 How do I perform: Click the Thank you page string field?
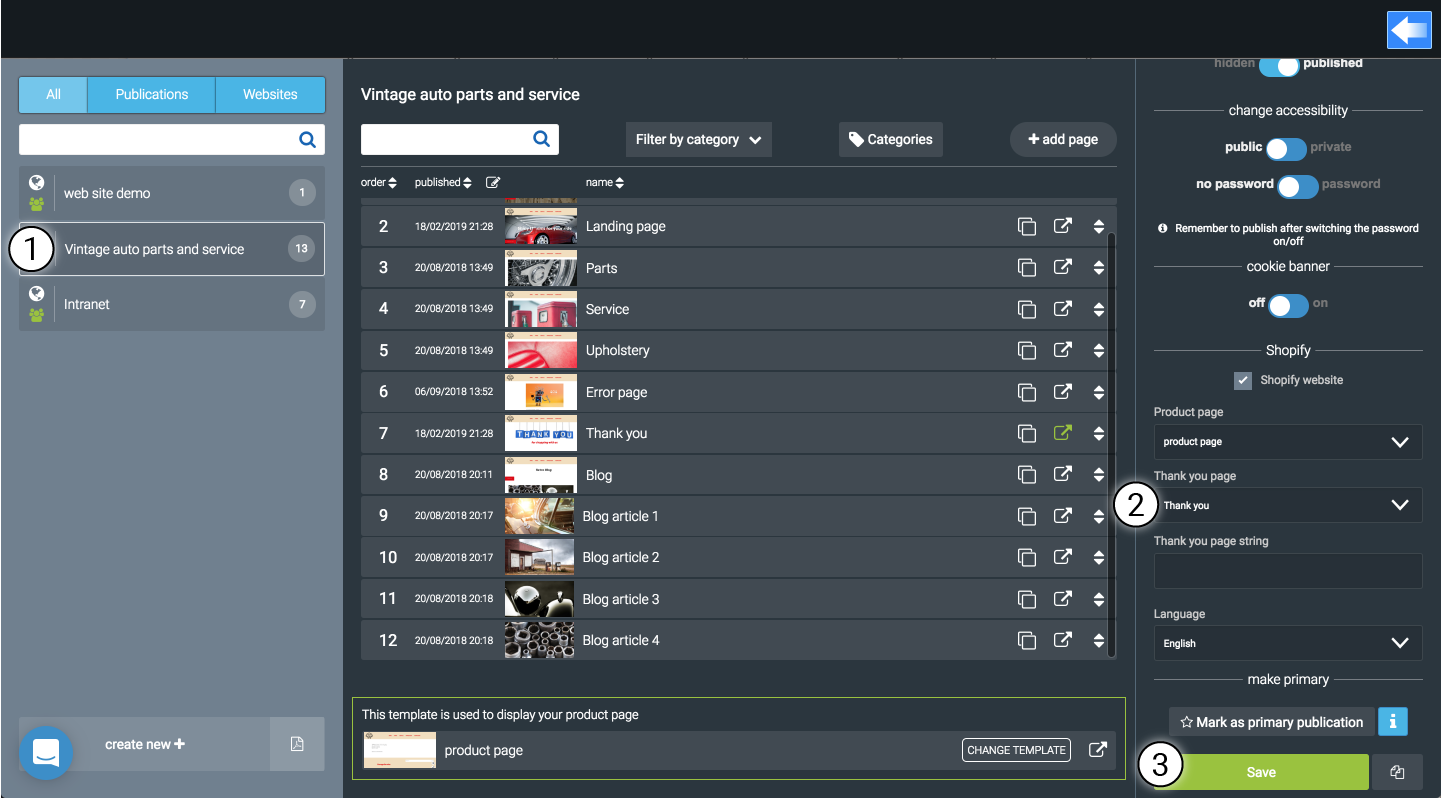coord(1288,572)
